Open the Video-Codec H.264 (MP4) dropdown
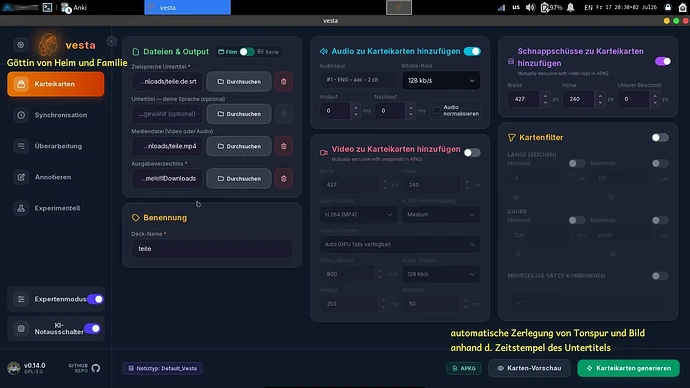Viewport: 690px width, 388px height. [358, 215]
